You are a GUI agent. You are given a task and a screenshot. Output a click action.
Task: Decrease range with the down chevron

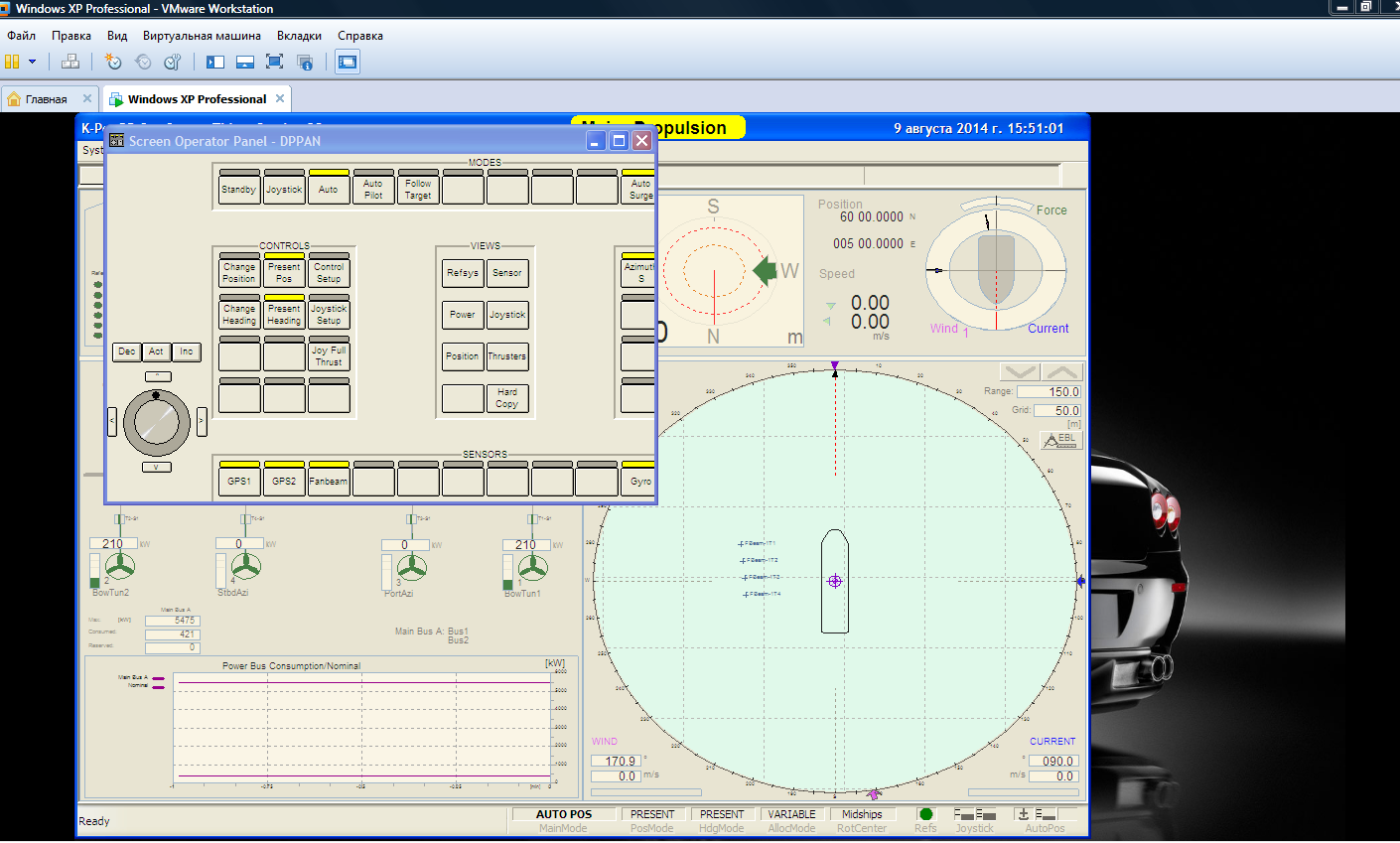coord(1019,372)
